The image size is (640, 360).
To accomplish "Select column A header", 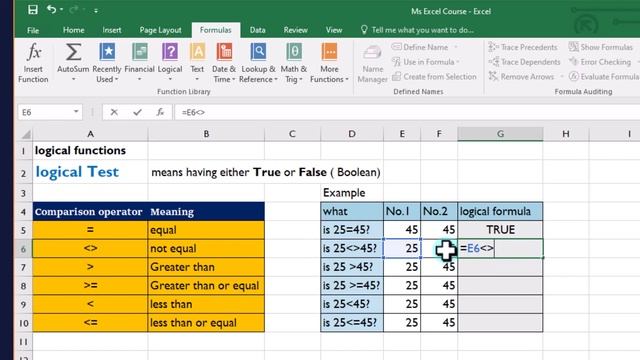I will [90, 134].
